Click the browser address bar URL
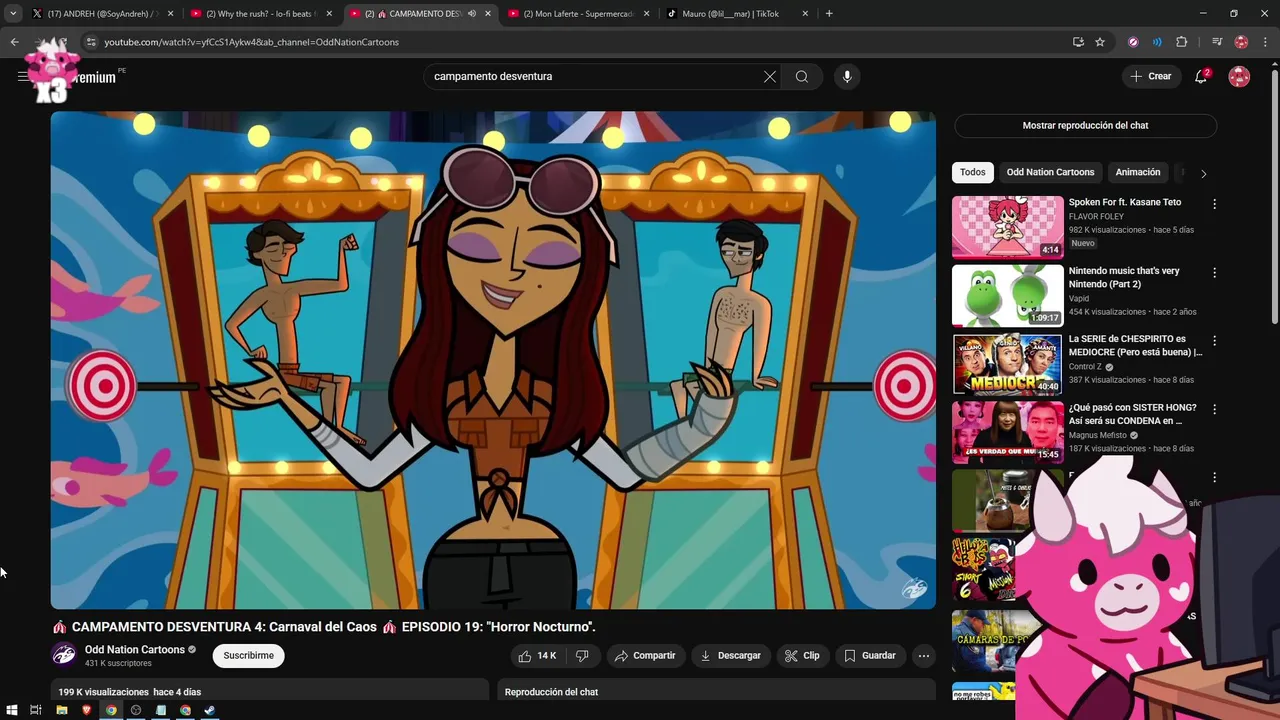Screen dimensions: 1280x720 click(x=251, y=42)
